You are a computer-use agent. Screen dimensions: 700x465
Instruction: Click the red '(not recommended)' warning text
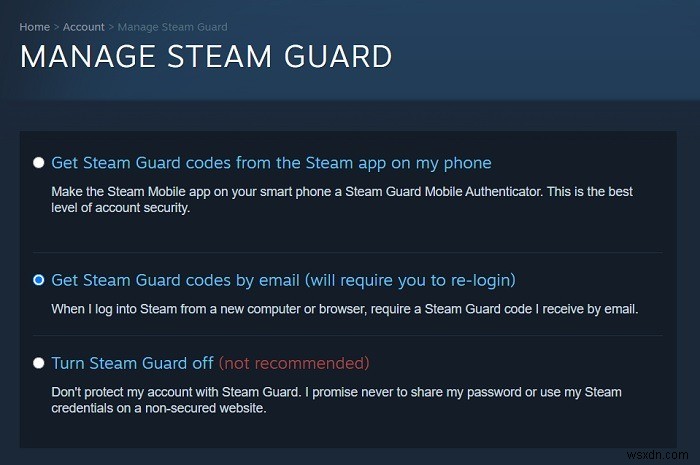[294, 363]
